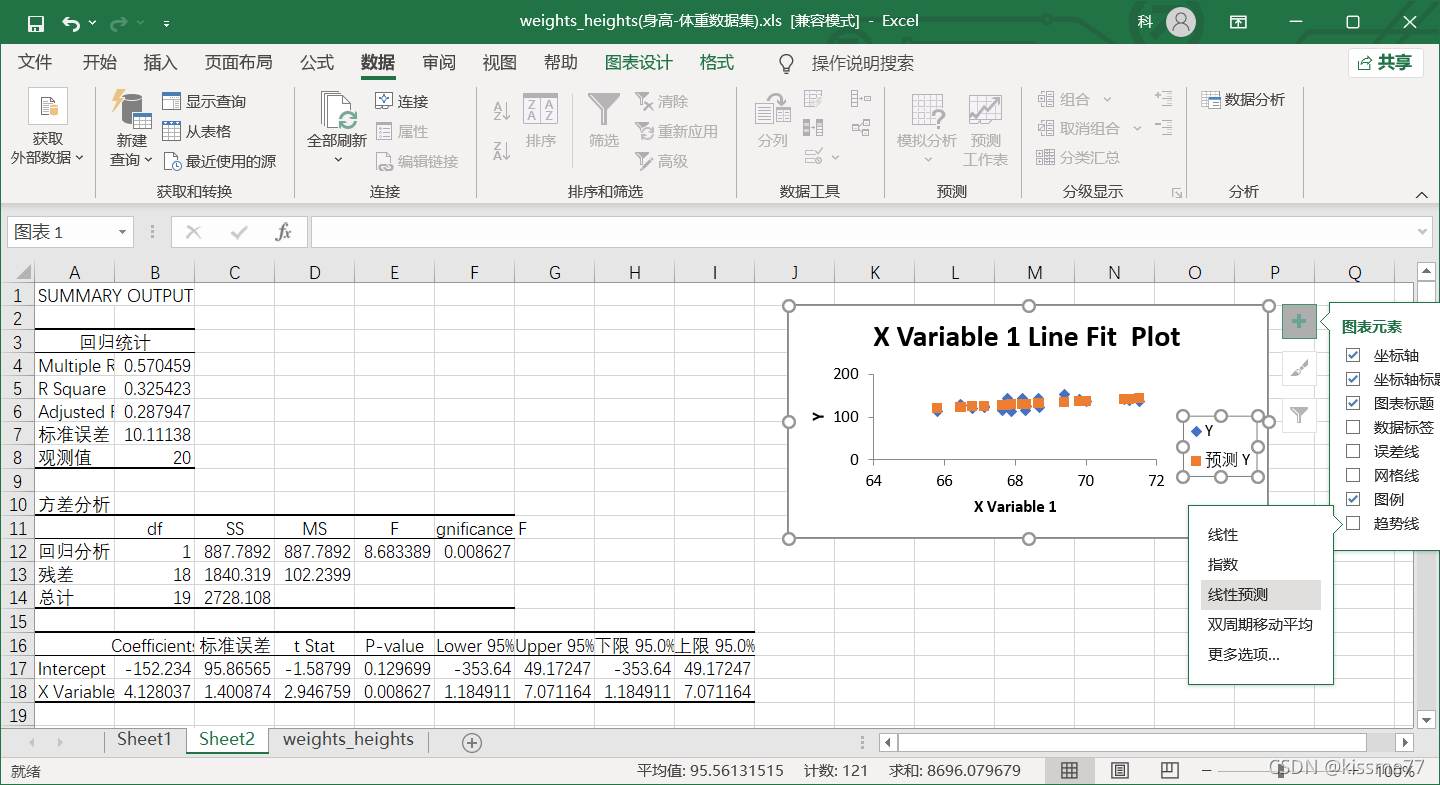Click Subtotal (分类汇总) icon
This screenshot has height=785, width=1440.
point(1046,157)
